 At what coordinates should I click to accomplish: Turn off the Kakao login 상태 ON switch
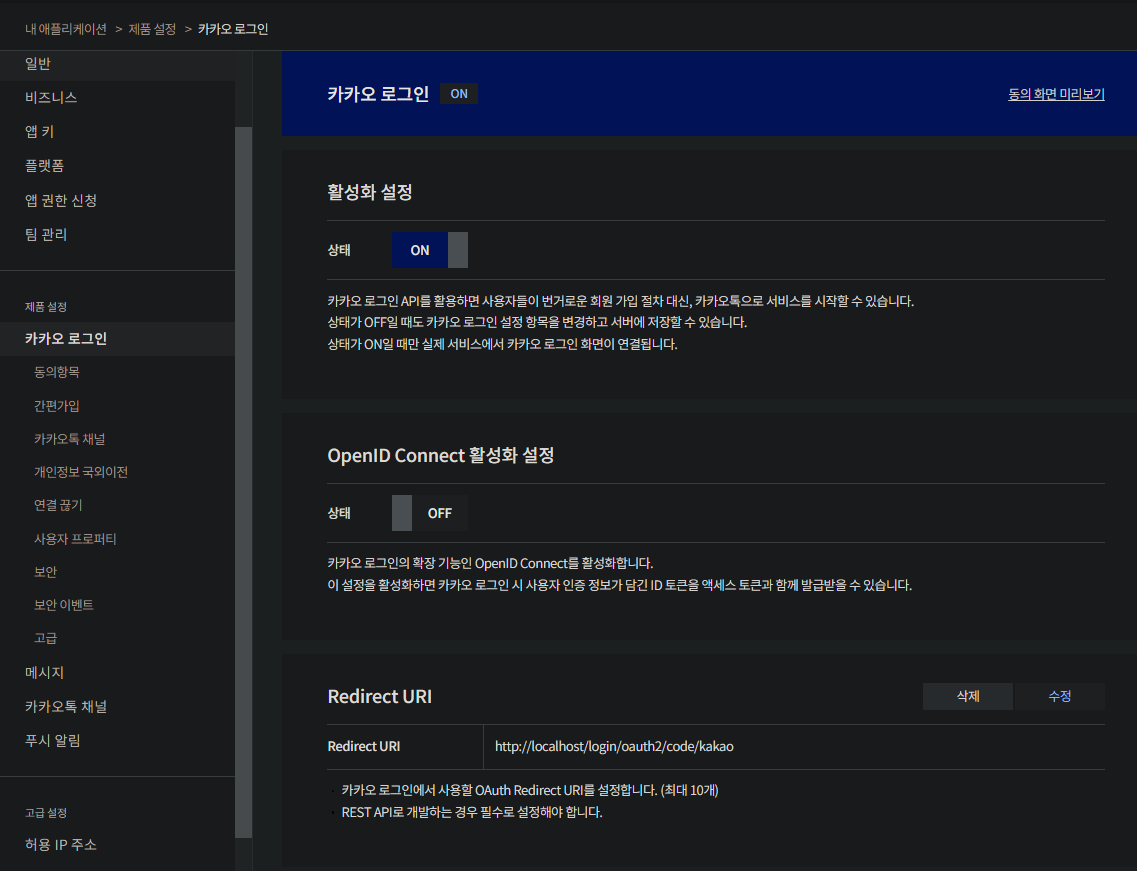[x=429, y=250]
